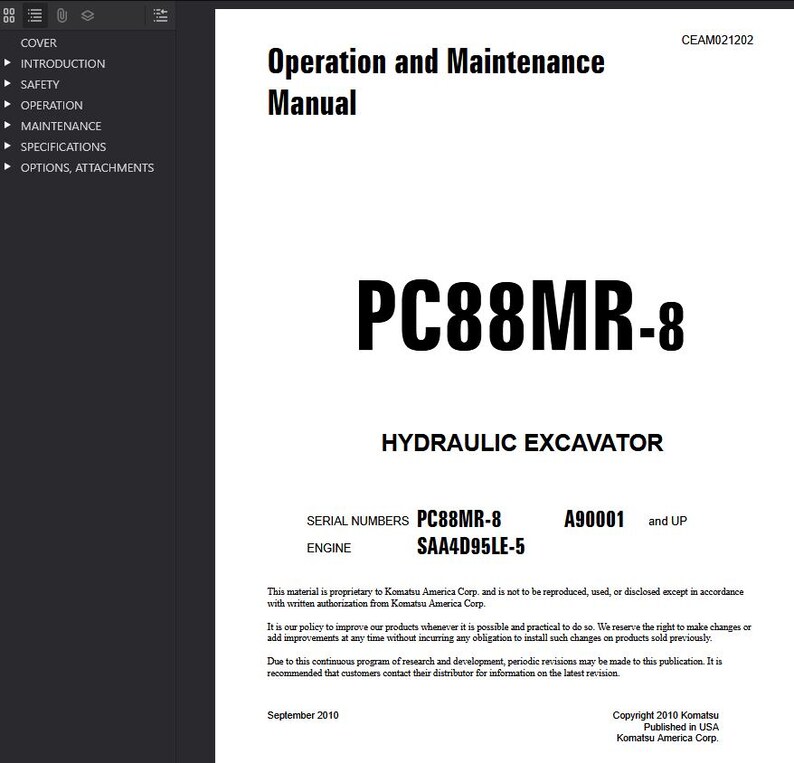
Task: Show attachments via paperclip icon
Action: [x=62, y=15]
